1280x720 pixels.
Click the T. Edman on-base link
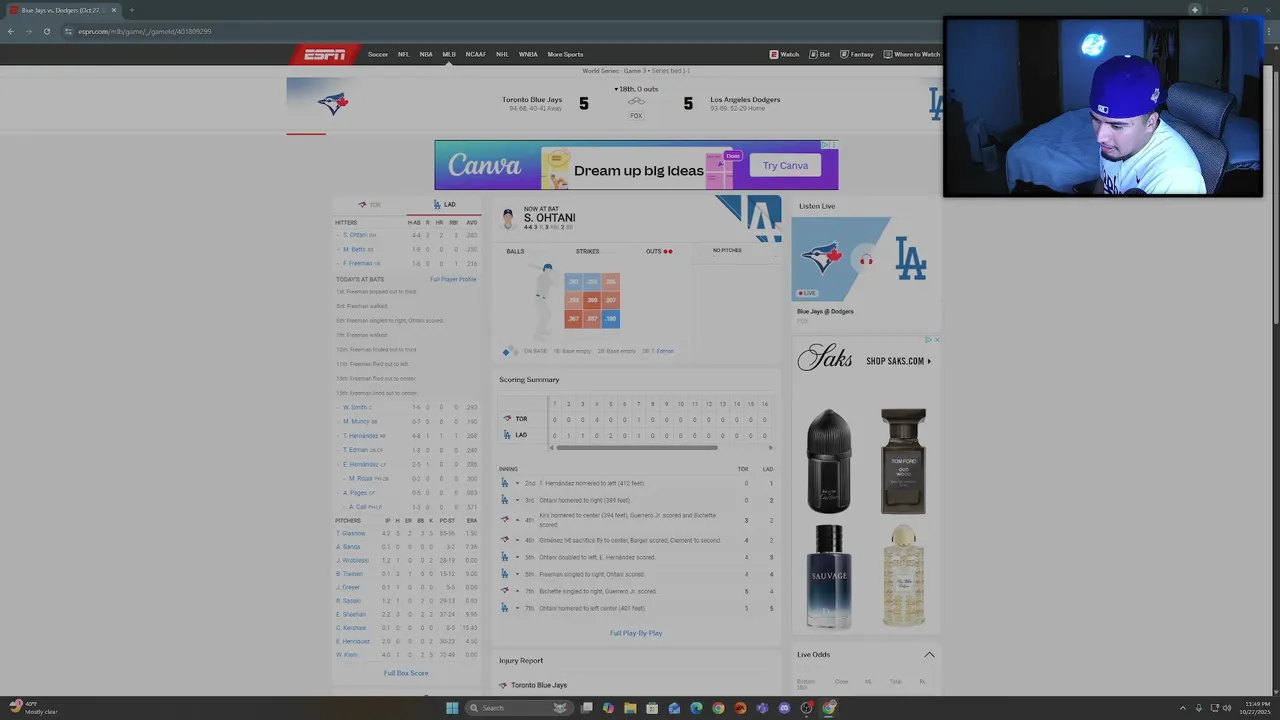coord(662,351)
